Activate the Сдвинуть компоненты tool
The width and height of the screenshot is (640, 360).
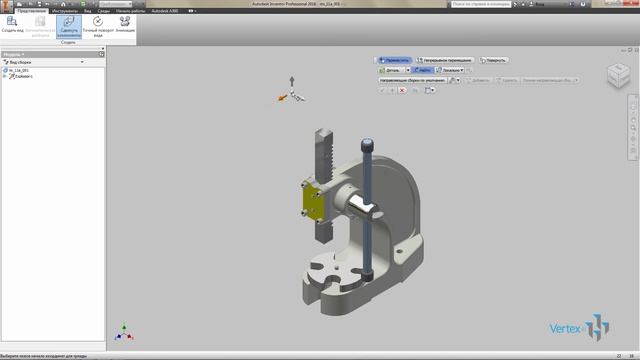(x=69, y=27)
